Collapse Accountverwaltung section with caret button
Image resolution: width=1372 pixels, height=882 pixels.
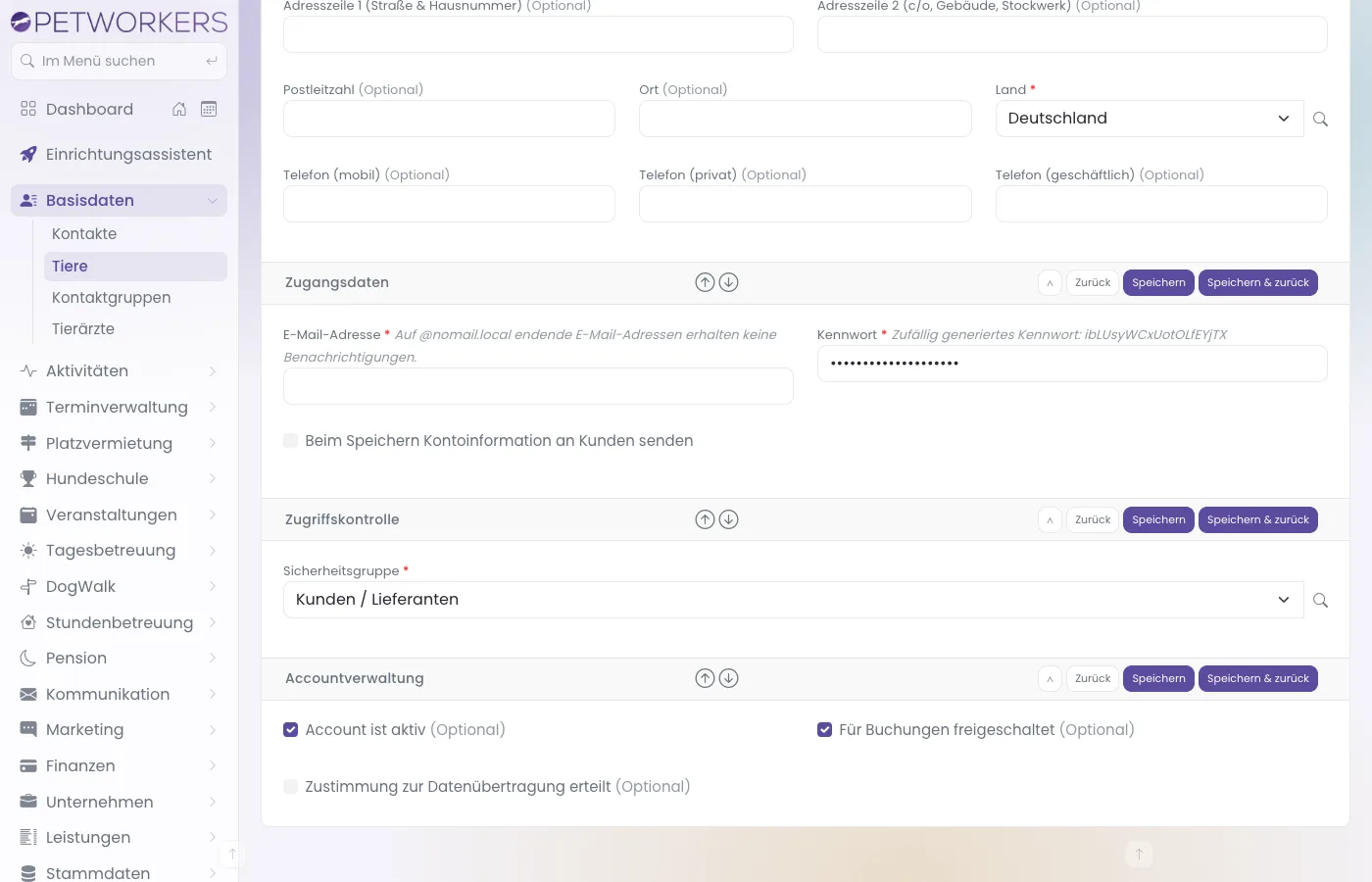[x=1050, y=678]
